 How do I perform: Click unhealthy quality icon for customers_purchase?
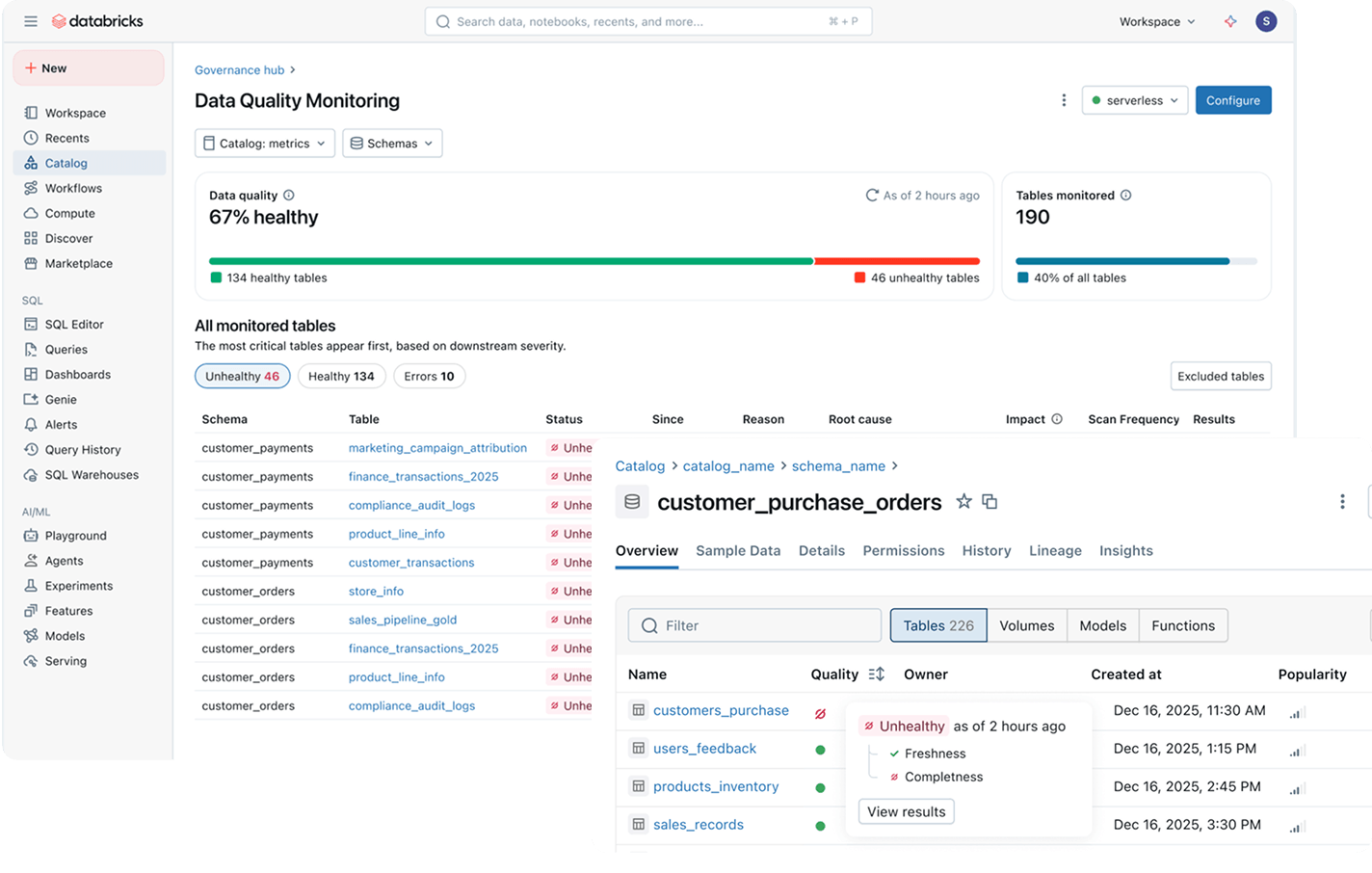[x=820, y=713]
